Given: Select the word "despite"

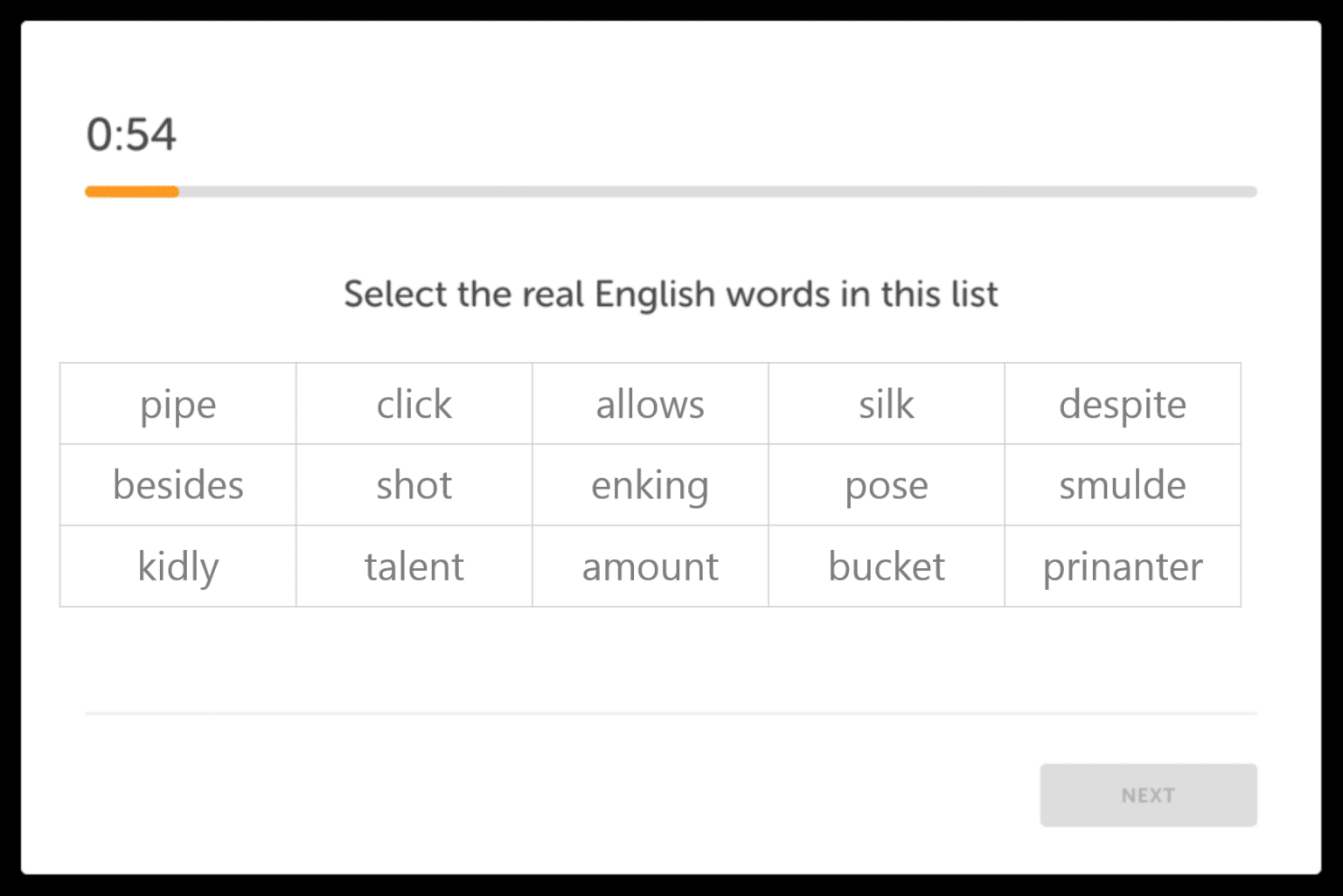Looking at the screenshot, I should pos(1123,404).
